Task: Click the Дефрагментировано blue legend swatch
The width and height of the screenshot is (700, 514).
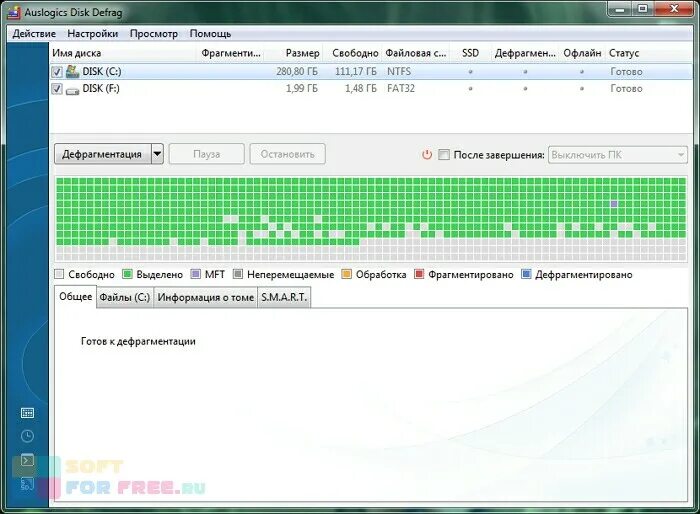Action: click(526, 274)
